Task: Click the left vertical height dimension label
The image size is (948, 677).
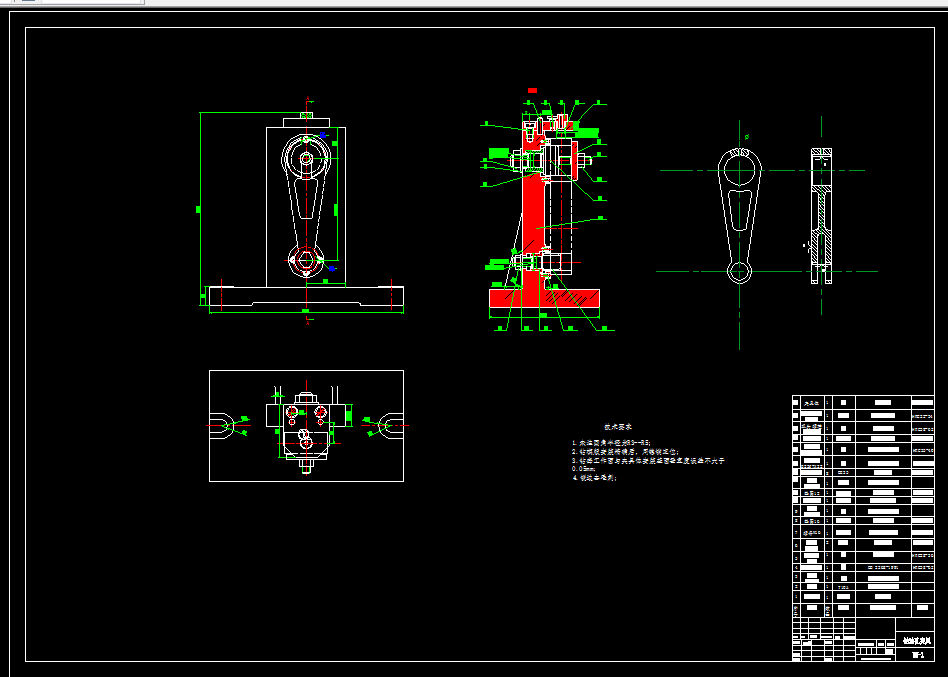Action: (x=198, y=209)
